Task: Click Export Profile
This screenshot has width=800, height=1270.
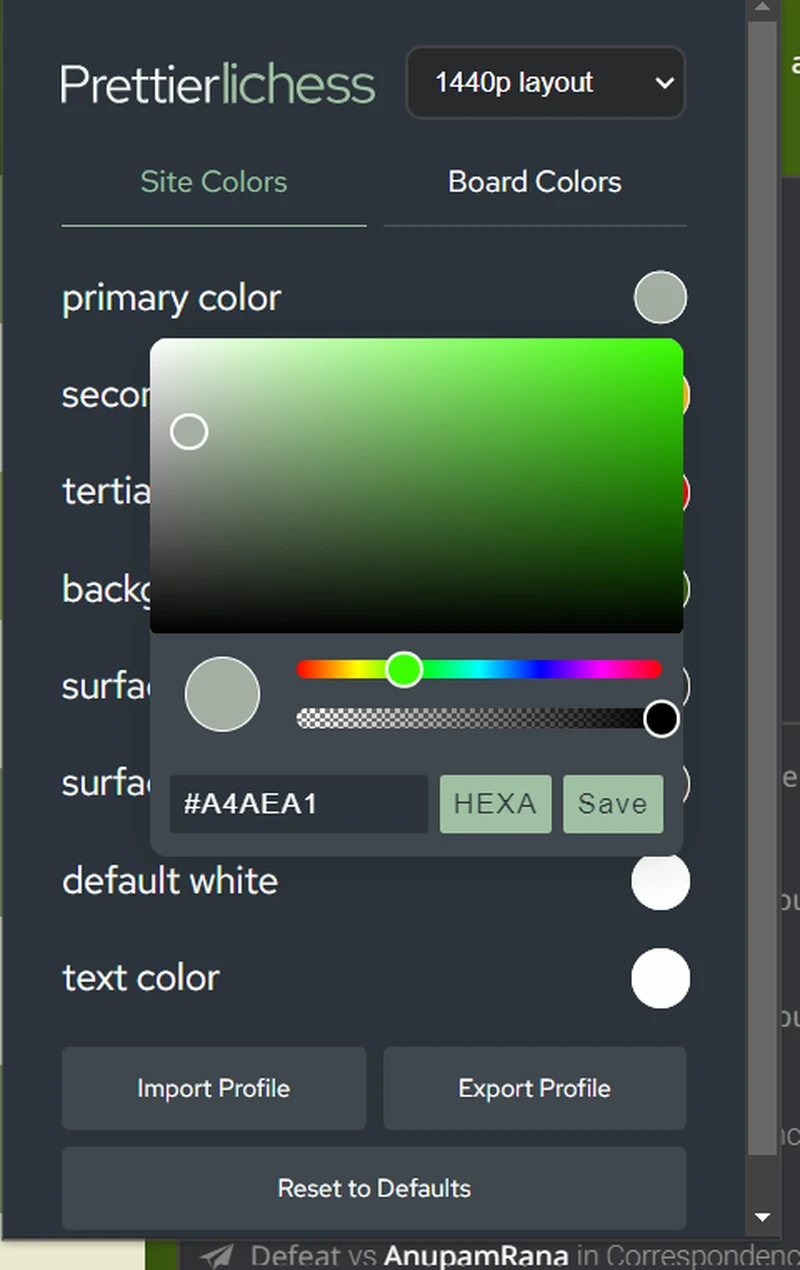Action: [x=534, y=1088]
